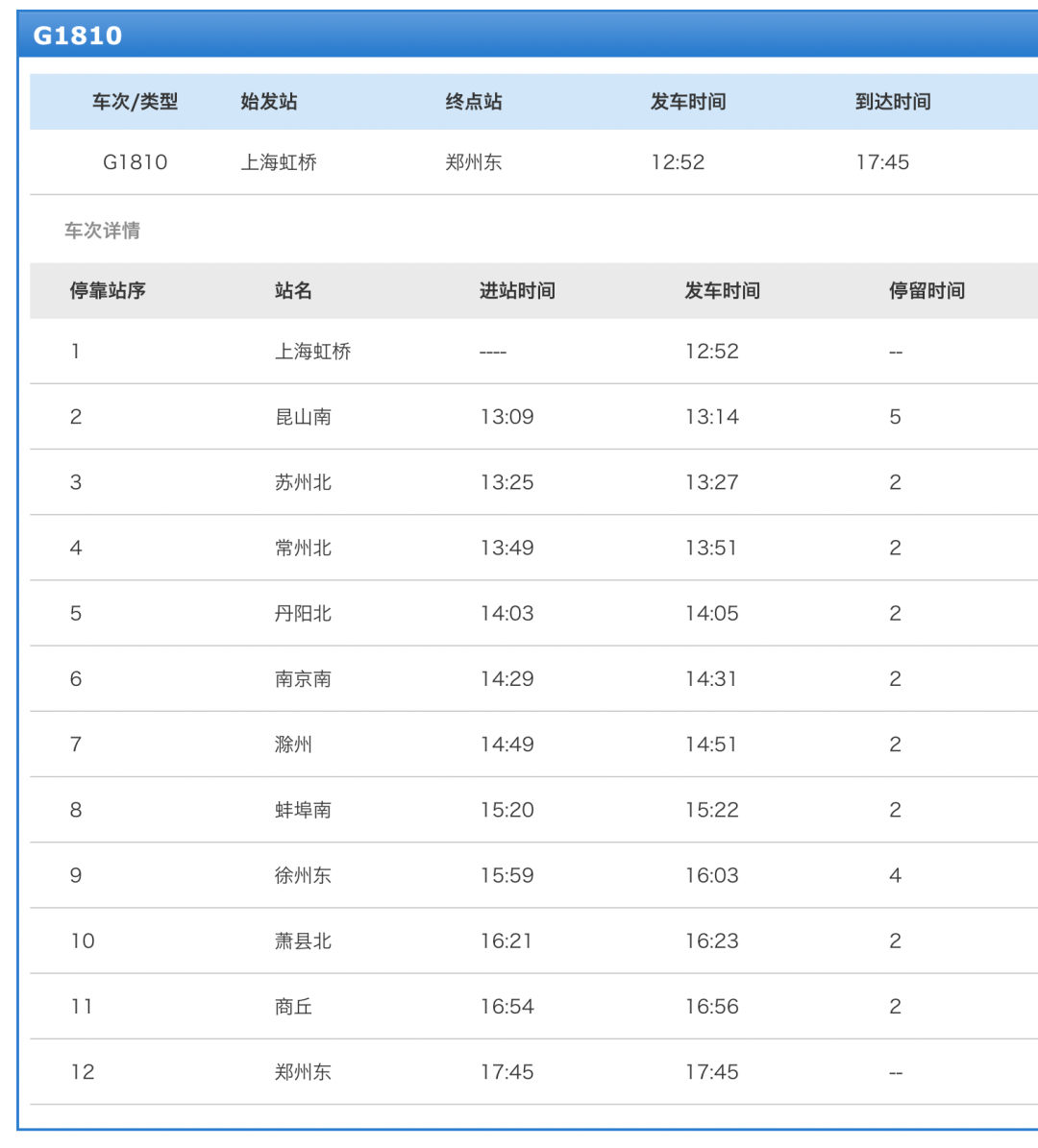Click departure time 13:27 for 苏州北

coord(712,482)
